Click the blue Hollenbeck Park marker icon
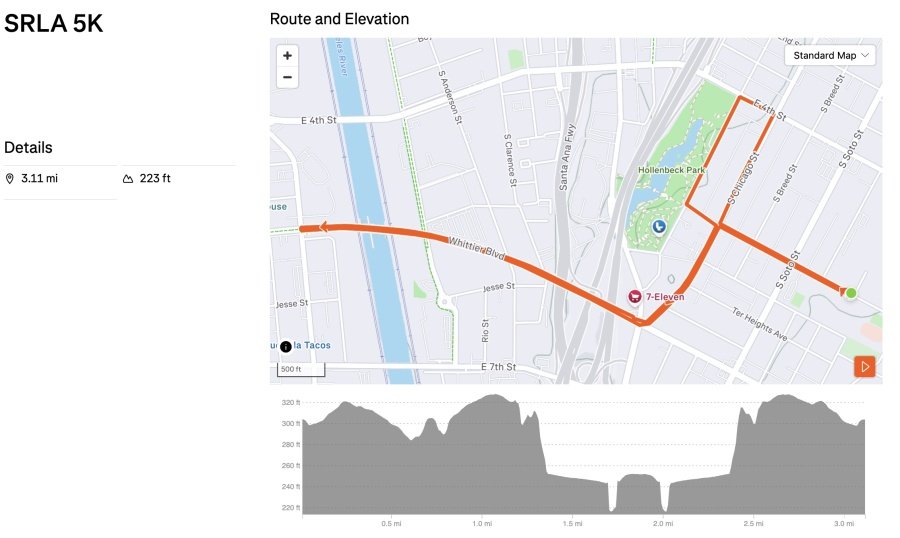Screen dimensions: 900x538 (659, 227)
